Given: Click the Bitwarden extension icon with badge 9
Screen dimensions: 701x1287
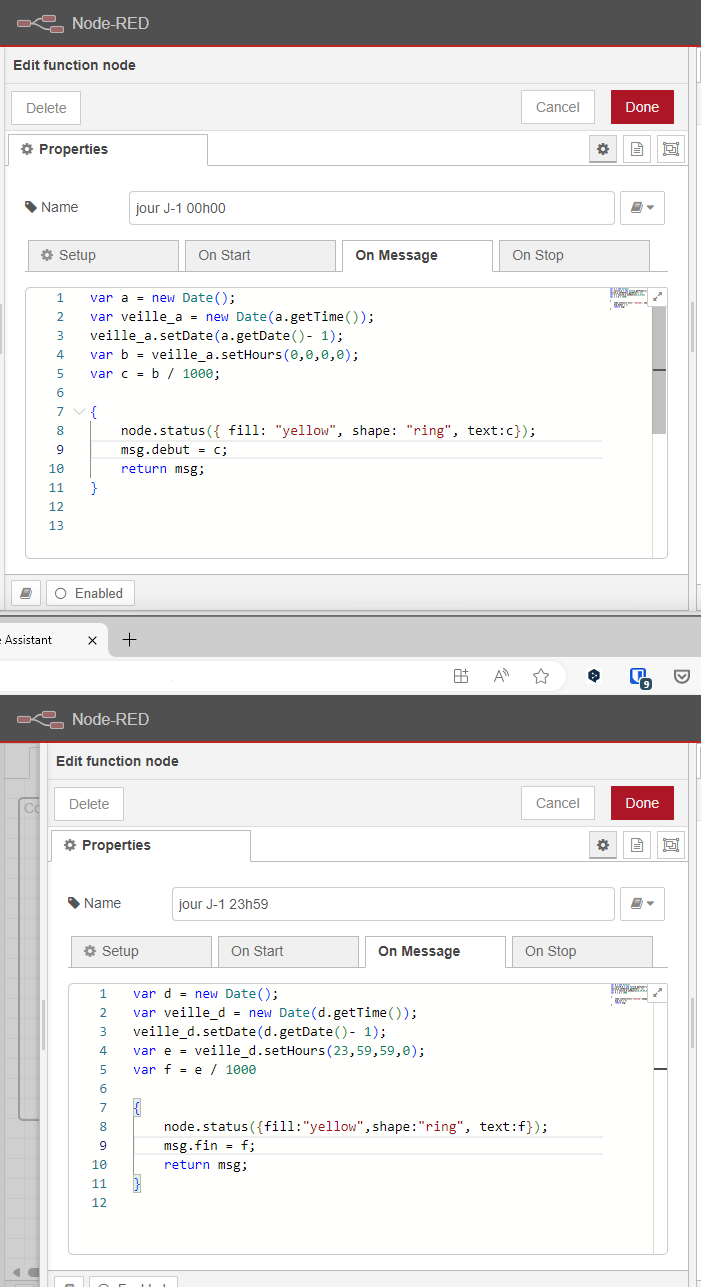Looking at the screenshot, I should point(639,677).
